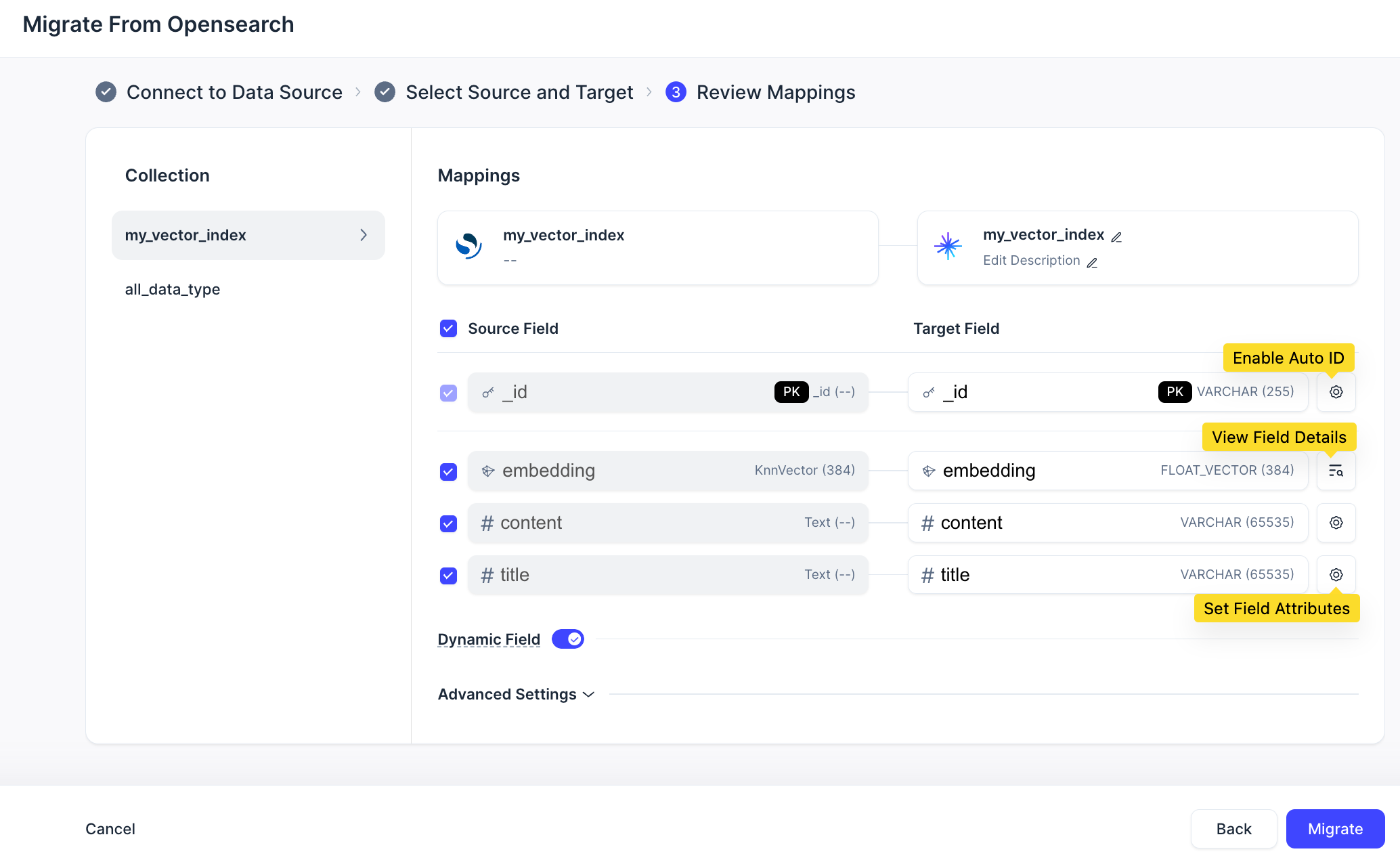Open attribute settings for content field
1400x860 pixels.
coord(1336,523)
